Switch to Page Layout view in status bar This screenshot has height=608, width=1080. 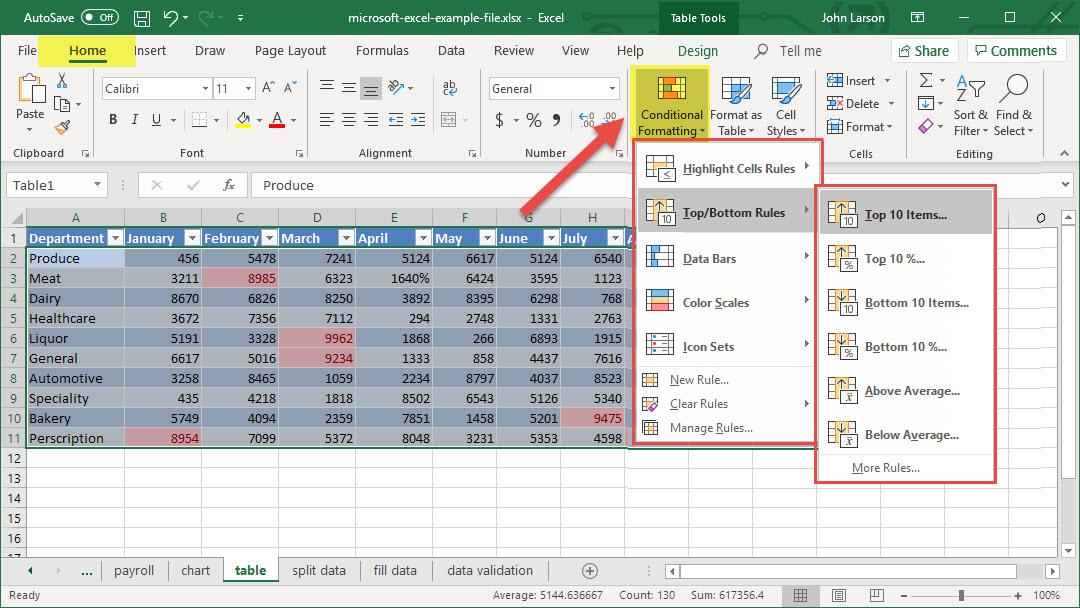pos(838,596)
